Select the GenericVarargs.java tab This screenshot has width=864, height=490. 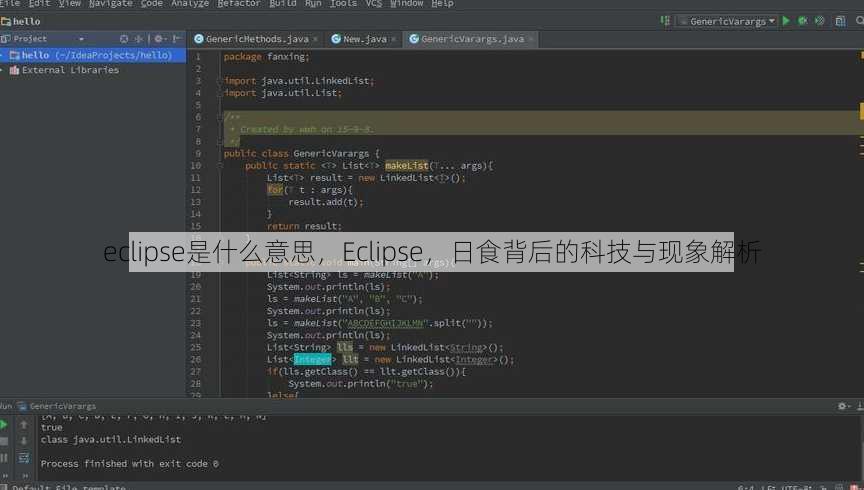[x=472, y=39]
